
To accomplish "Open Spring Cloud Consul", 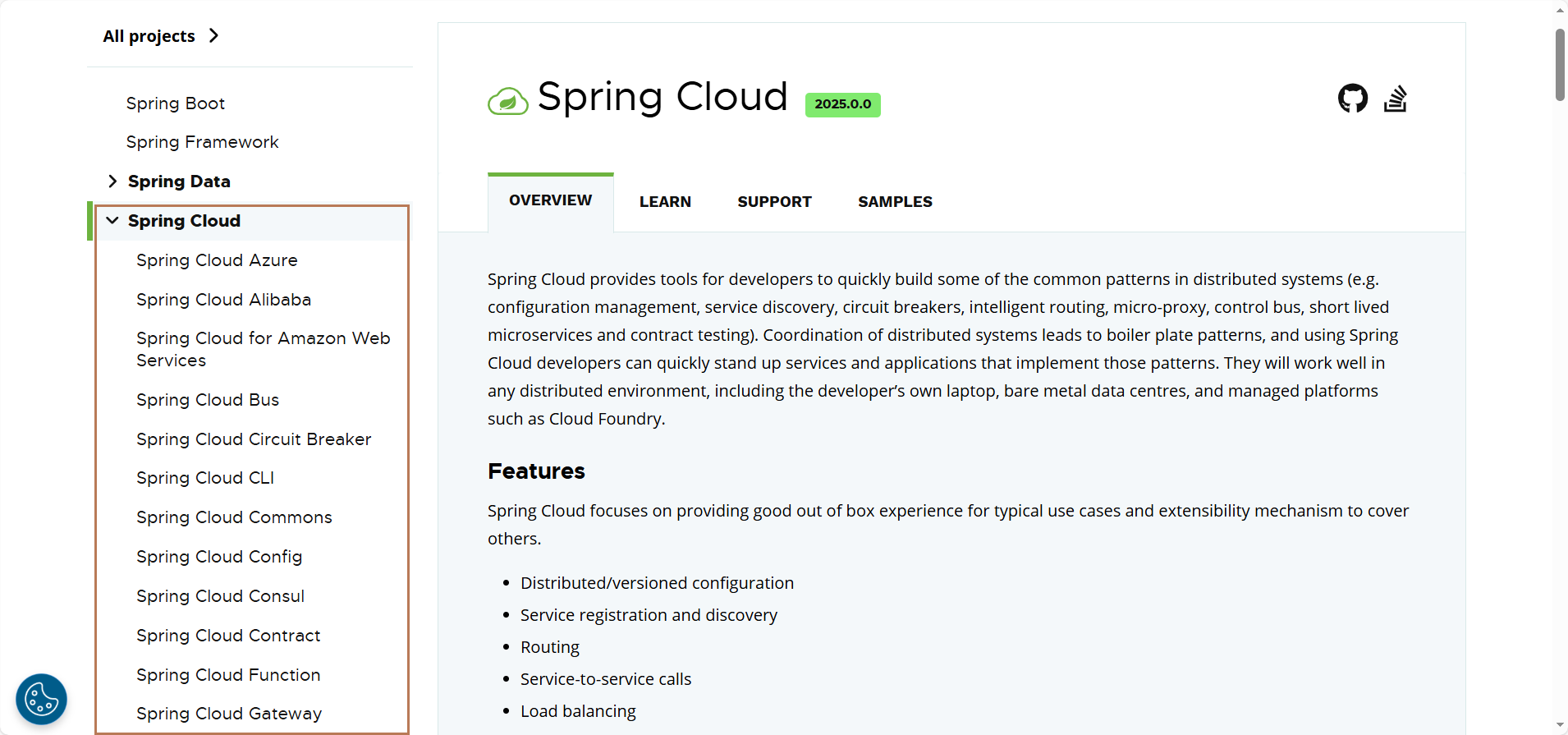I will point(220,596).
